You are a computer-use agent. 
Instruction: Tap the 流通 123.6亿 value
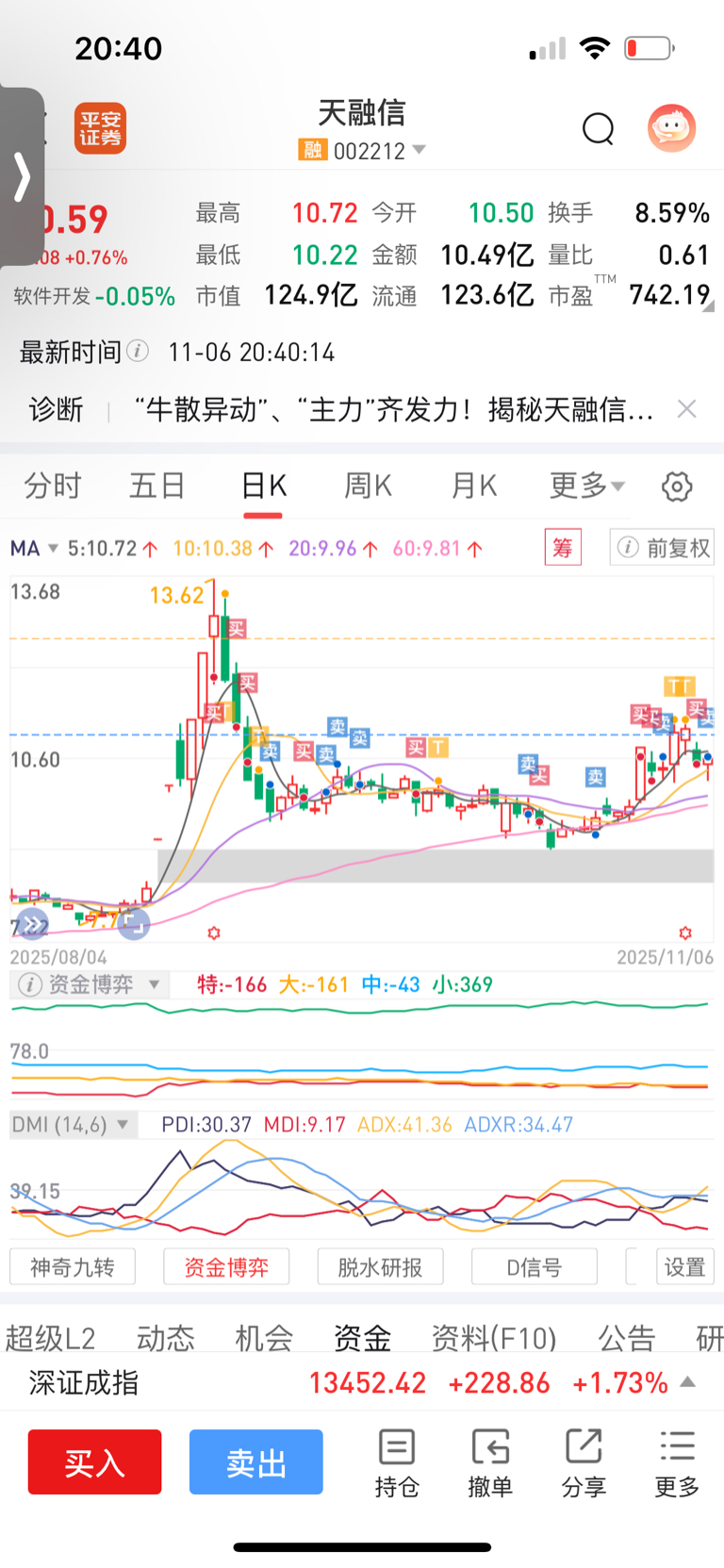pyautogui.click(x=486, y=295)
